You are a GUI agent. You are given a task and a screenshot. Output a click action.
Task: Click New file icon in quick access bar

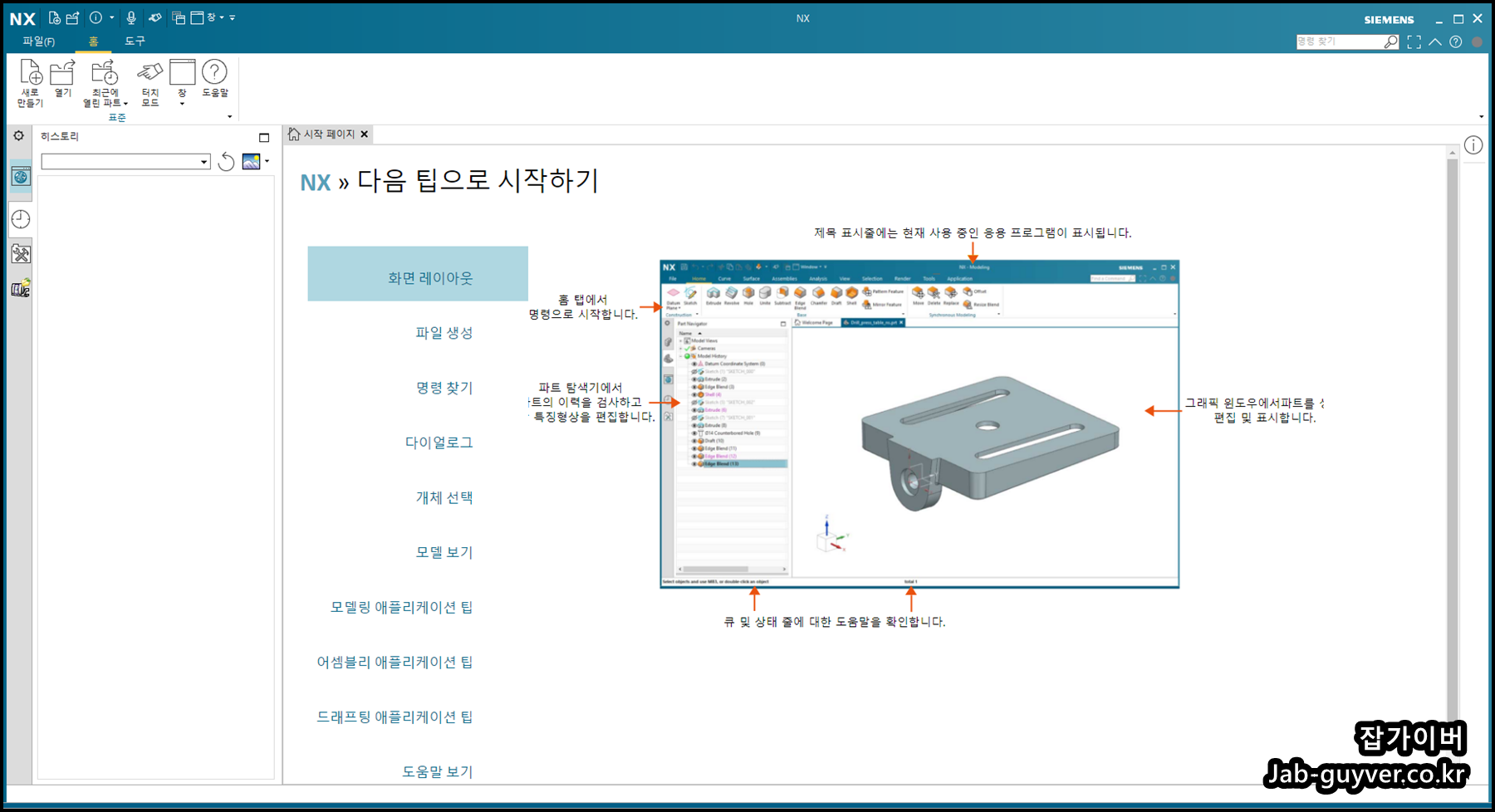click(x=54, y=17)
